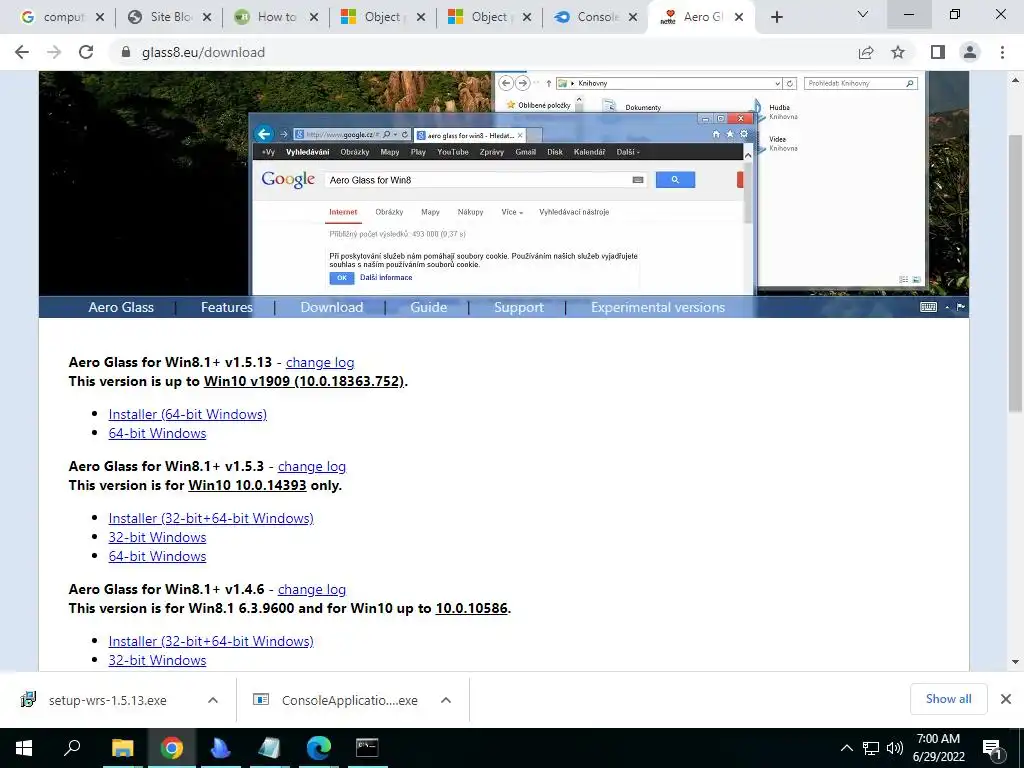The height and width of the screenshot is (768, 1024).
Task: Open v1.5.13 change log link
Action: [320, 362]
